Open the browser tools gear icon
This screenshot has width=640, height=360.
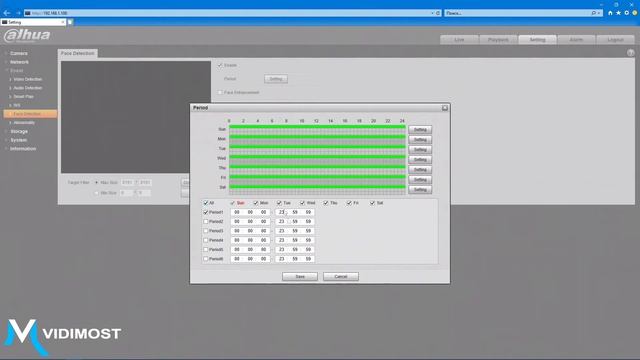click(627, 13)
